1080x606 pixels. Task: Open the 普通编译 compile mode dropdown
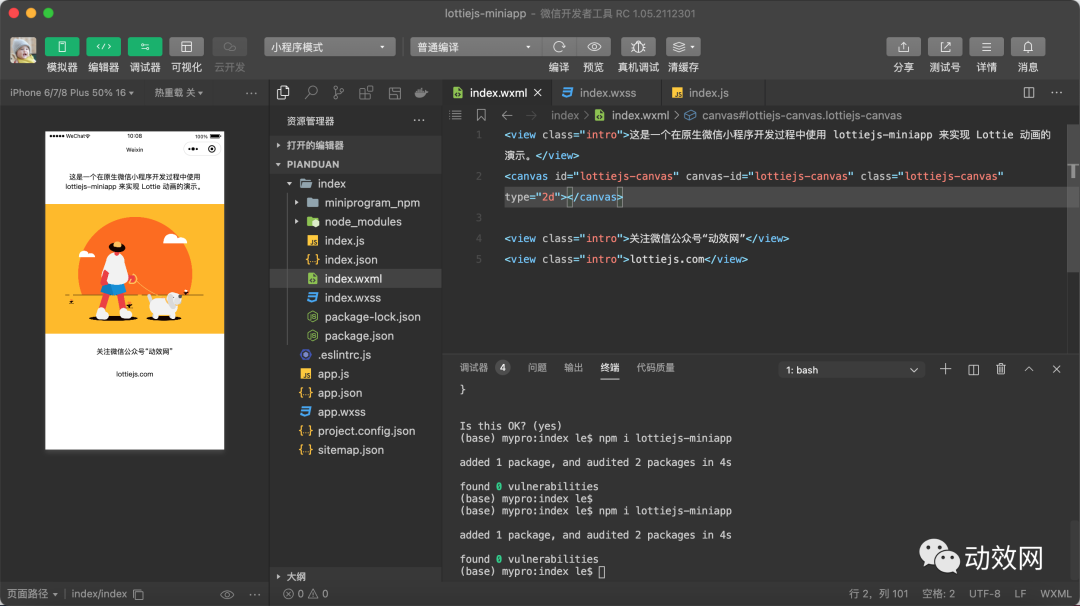coord(474,47)
